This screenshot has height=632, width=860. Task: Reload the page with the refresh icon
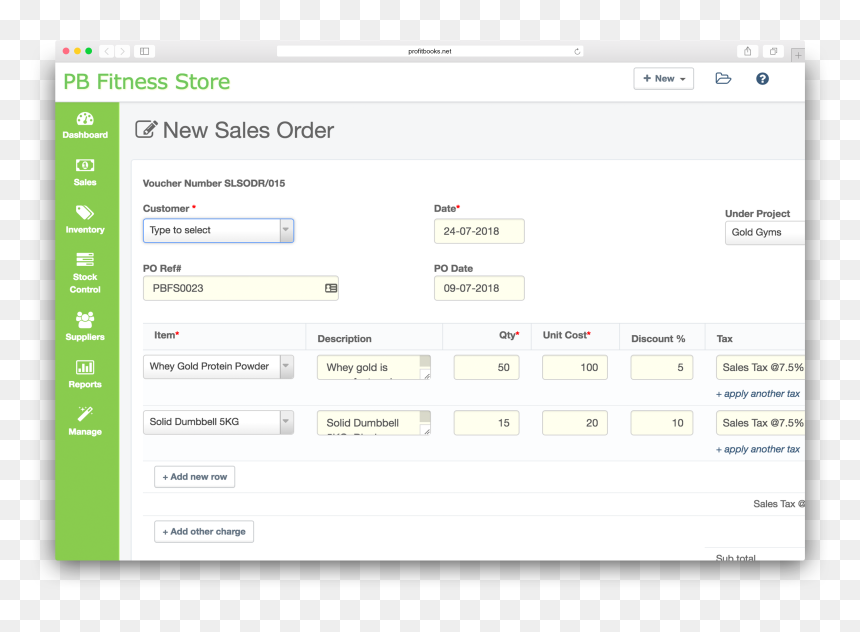coord(577,52)
